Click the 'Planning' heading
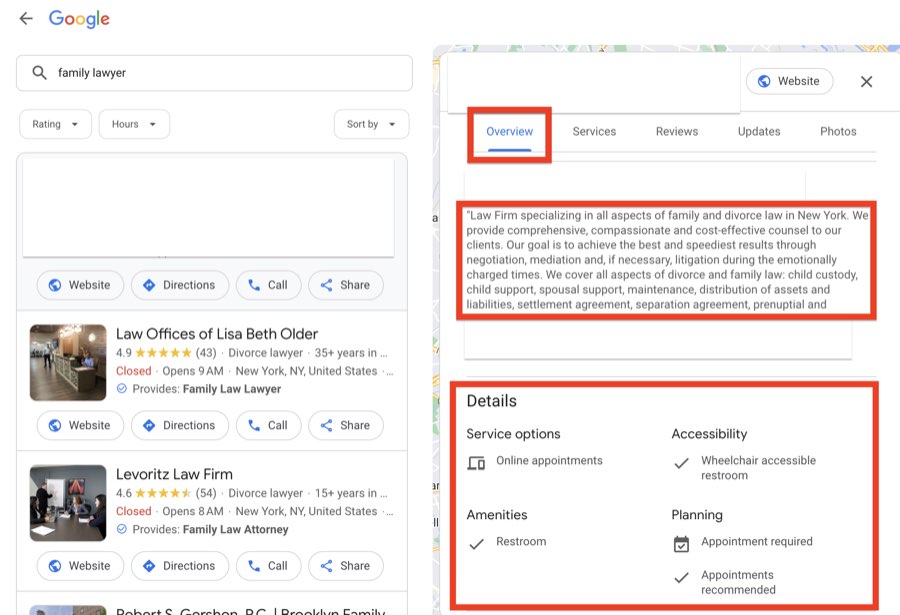Viewport: 900px width, 615px height. [697, 515]
